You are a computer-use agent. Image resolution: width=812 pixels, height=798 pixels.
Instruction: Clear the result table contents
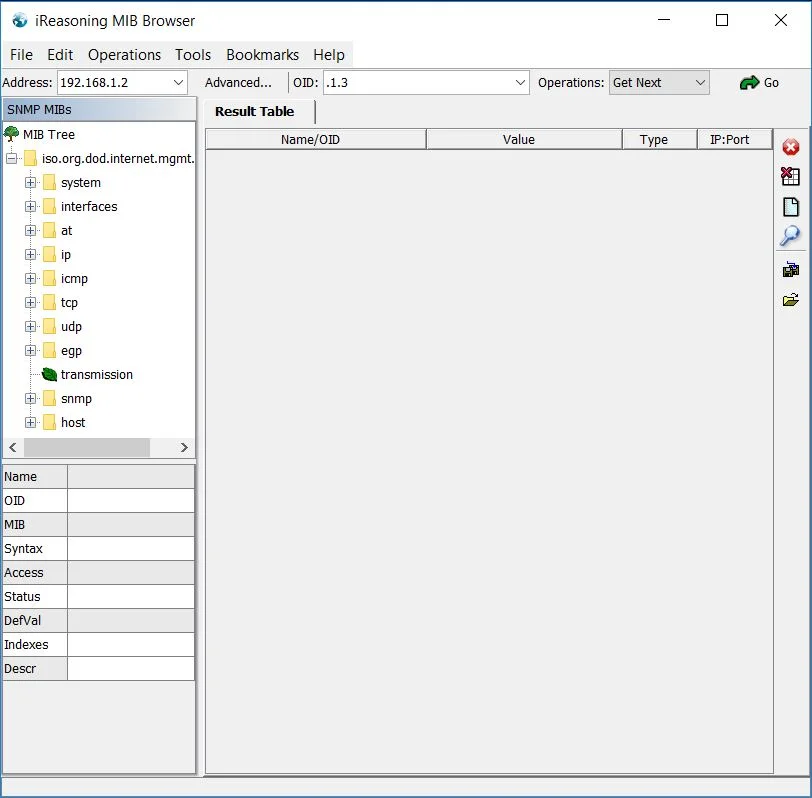792,177
